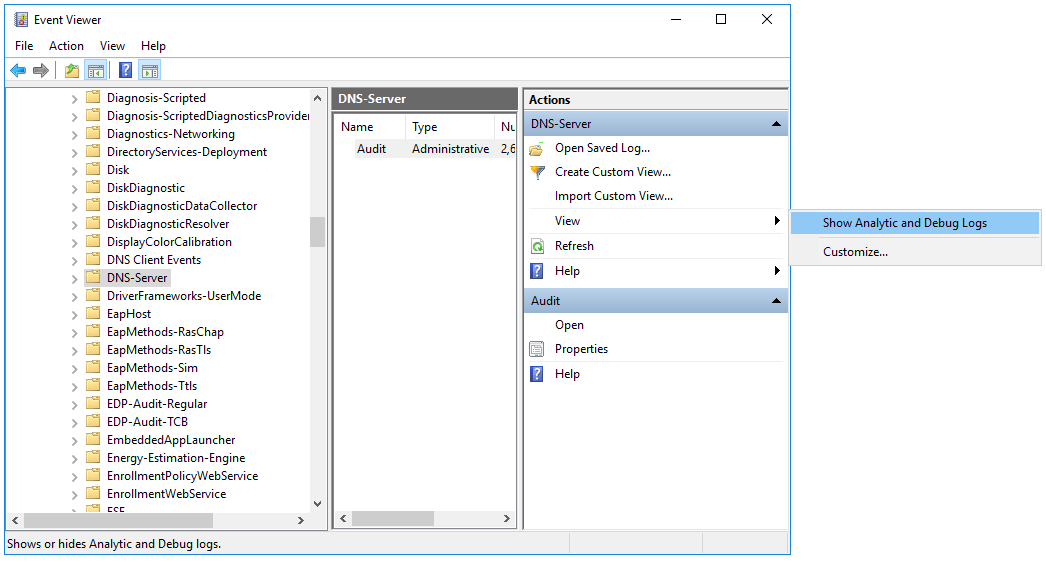Viewport: 1046px width, 562px height.
Task: Enable Show Analytic and Debug Logs
Action: (x=904, y=223)
